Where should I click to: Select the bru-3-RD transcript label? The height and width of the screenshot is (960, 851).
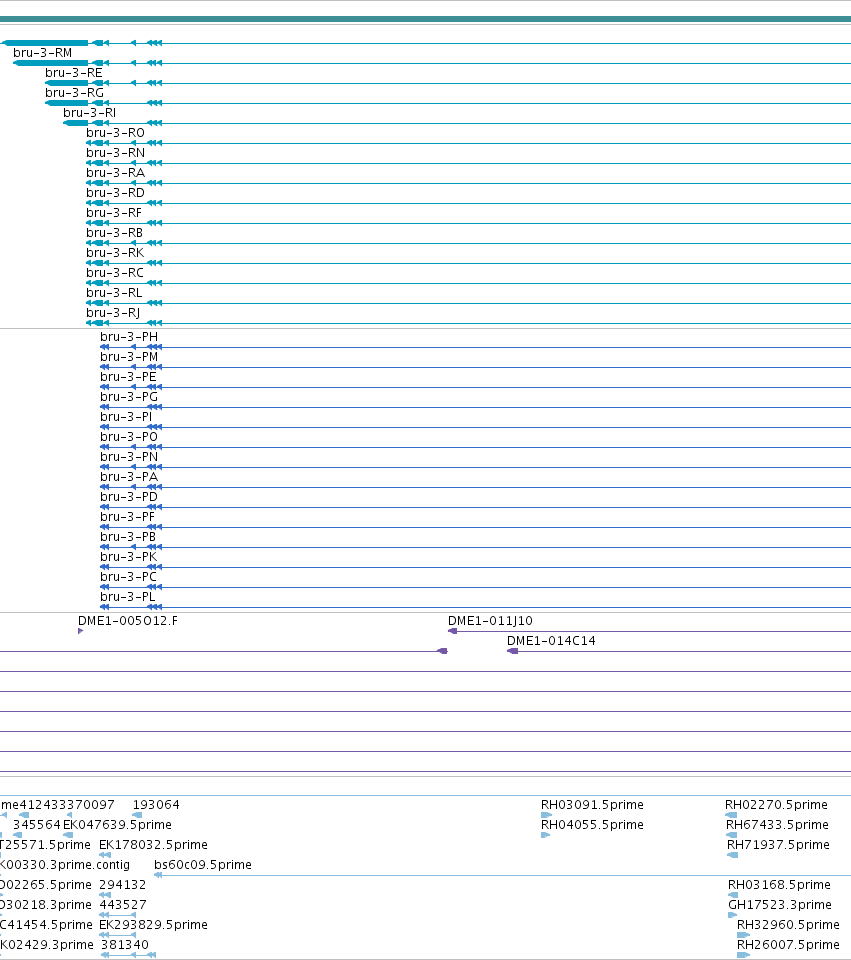115,193
